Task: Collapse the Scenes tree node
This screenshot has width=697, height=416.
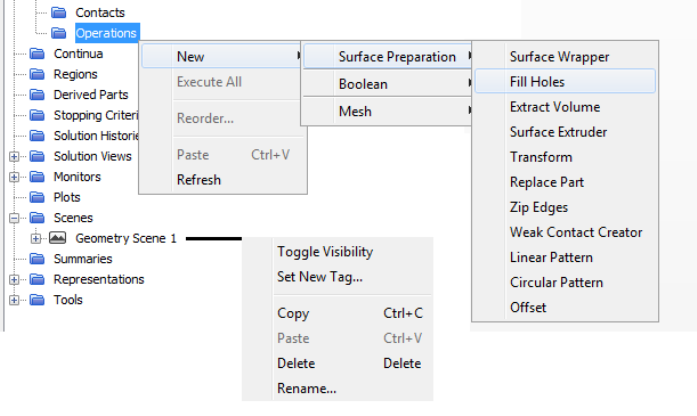Action: pyautogui.click(x=14, y=218)
